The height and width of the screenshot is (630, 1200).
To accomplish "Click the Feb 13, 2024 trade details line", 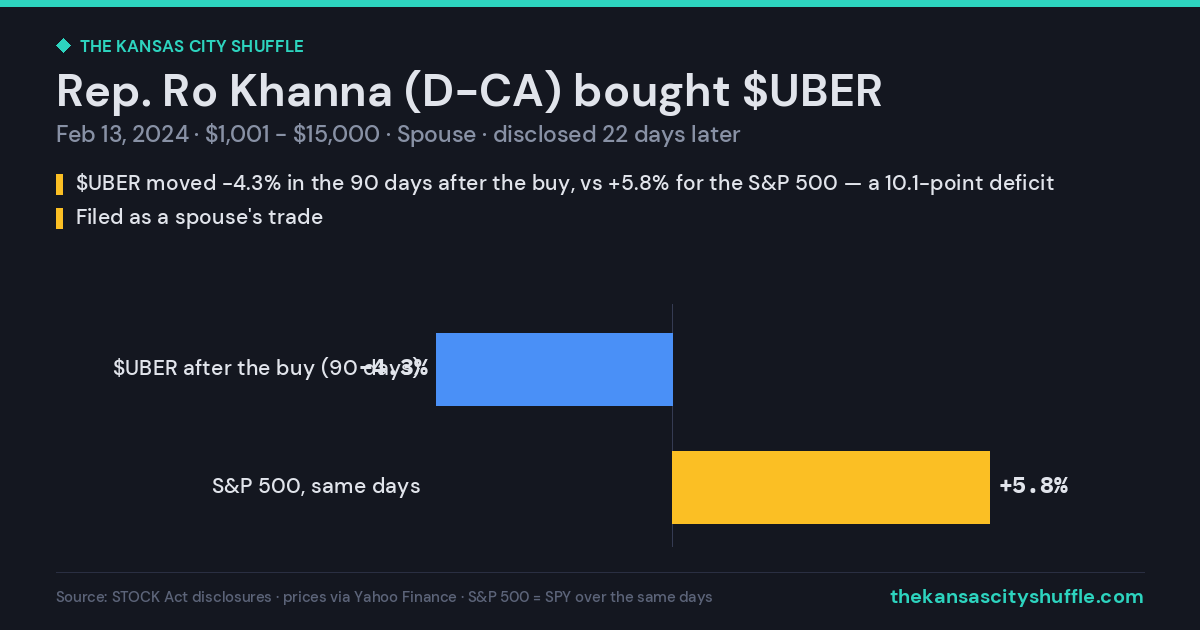I will pos(398,135).
